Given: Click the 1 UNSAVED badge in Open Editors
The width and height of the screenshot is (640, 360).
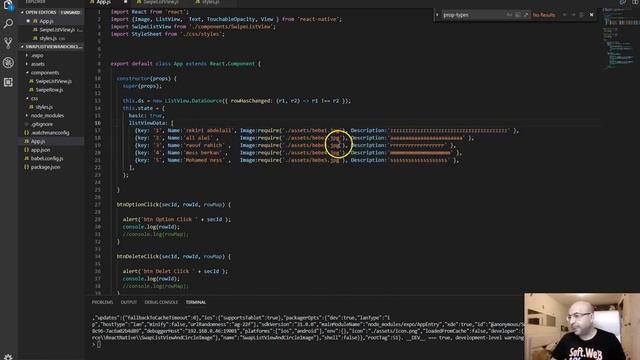Looking at the screenshot, I should (71, 12).
